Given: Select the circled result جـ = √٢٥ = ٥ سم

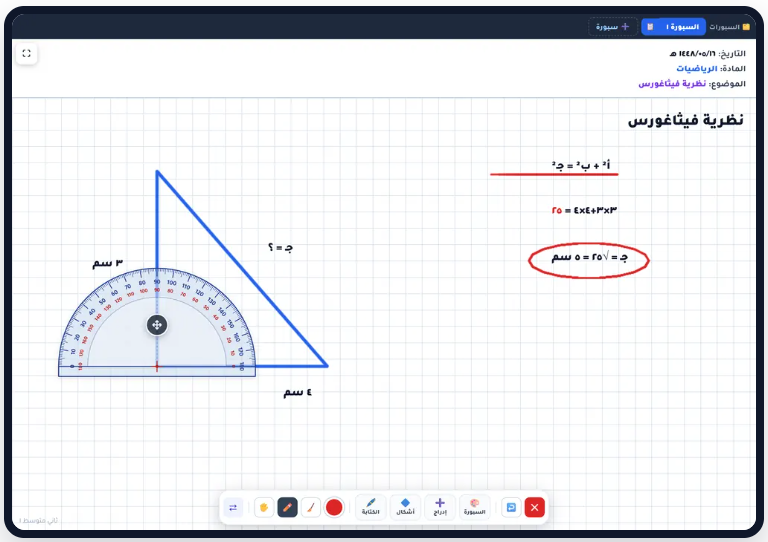Looking at the screenshot, I should [x=589, y=258].
